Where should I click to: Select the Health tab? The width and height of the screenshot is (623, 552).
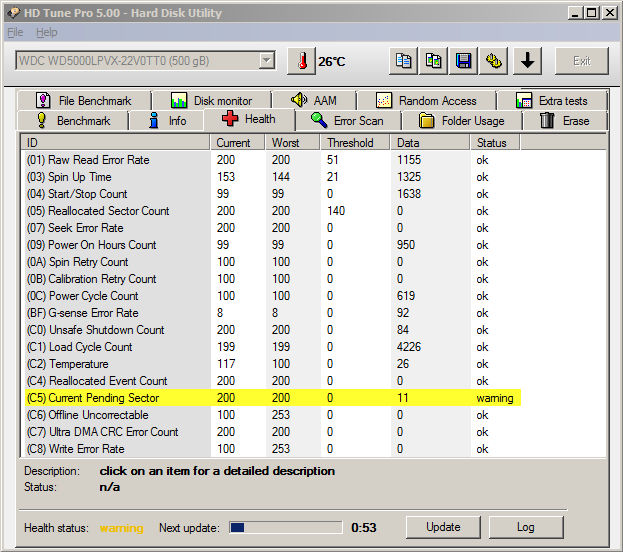tap(249, 119)
